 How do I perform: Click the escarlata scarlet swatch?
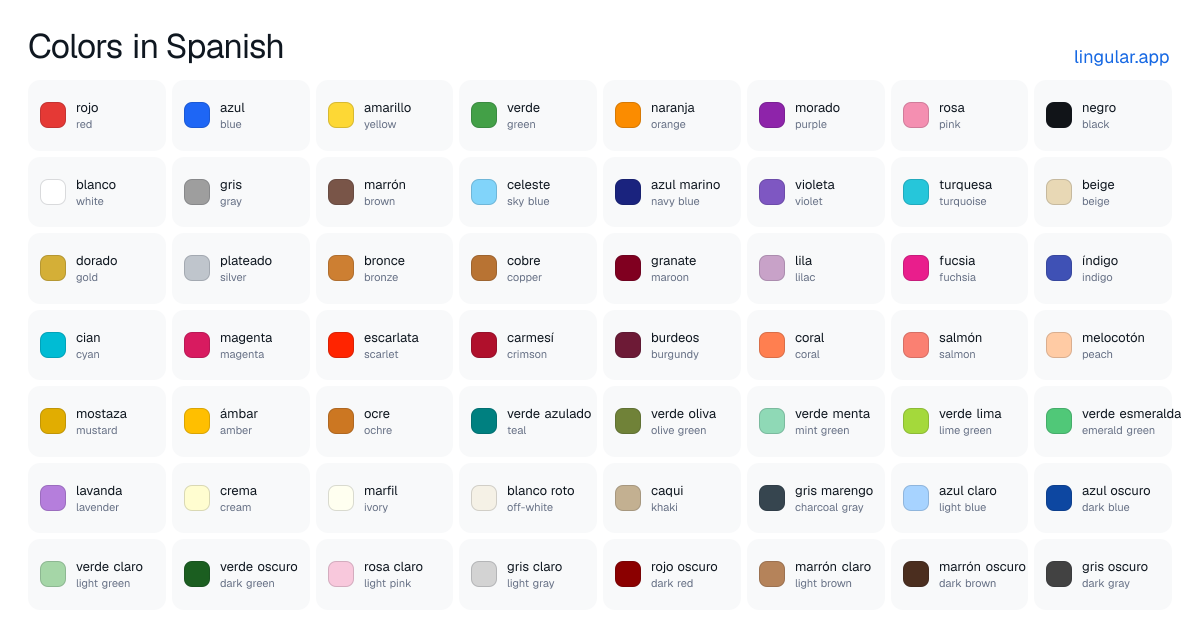[x=341, y=345]
